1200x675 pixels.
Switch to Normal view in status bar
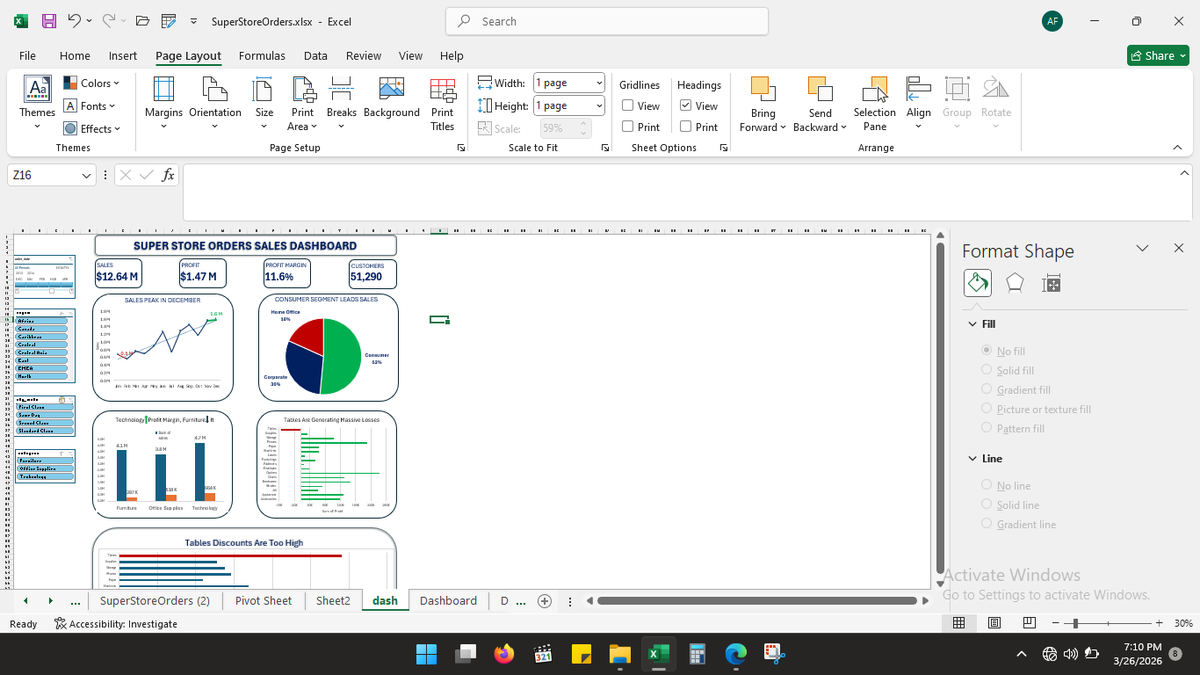coord(958,623)
